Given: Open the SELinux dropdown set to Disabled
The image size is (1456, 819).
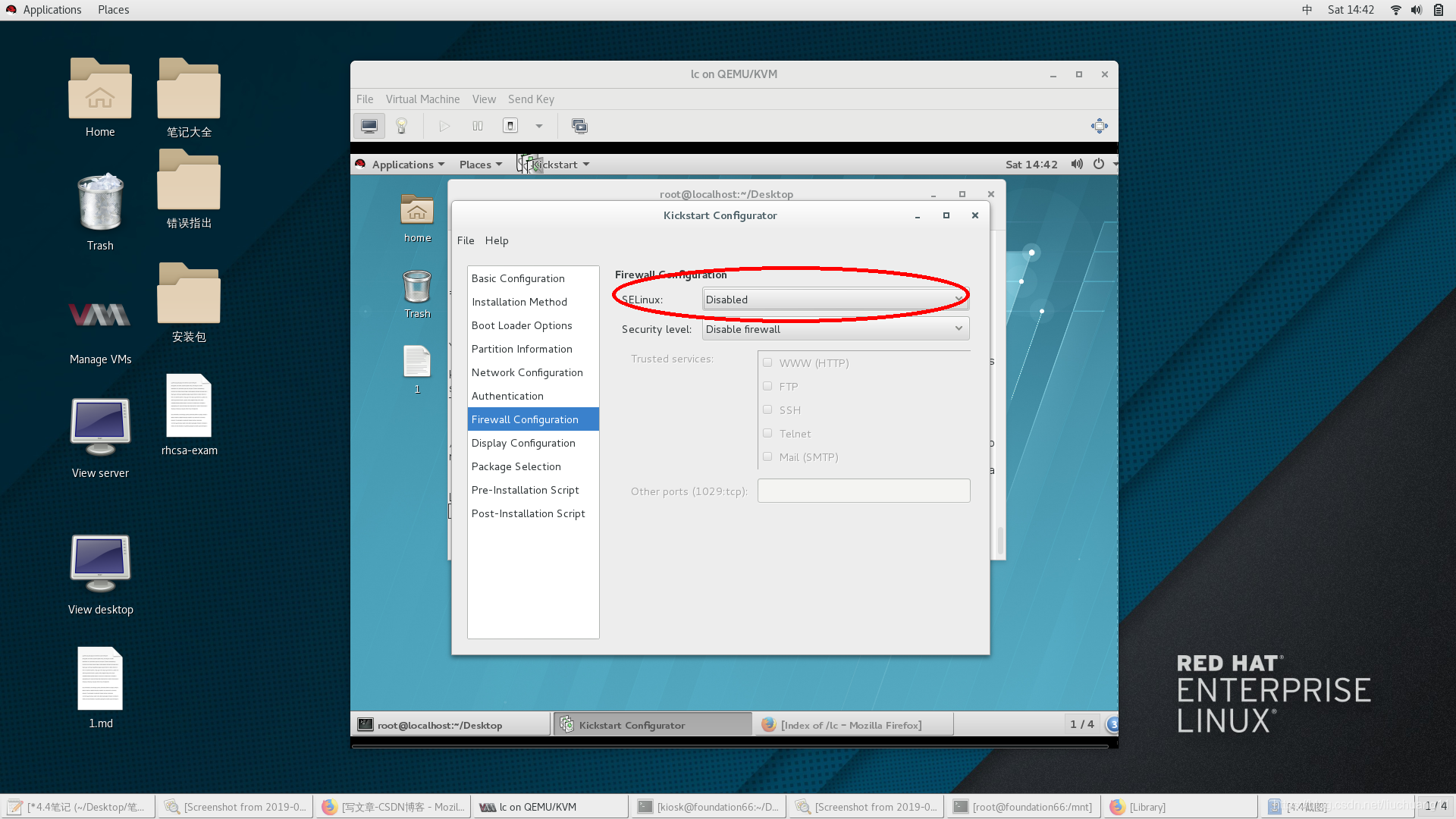Looking at the screenshot, I should [834, 300].
